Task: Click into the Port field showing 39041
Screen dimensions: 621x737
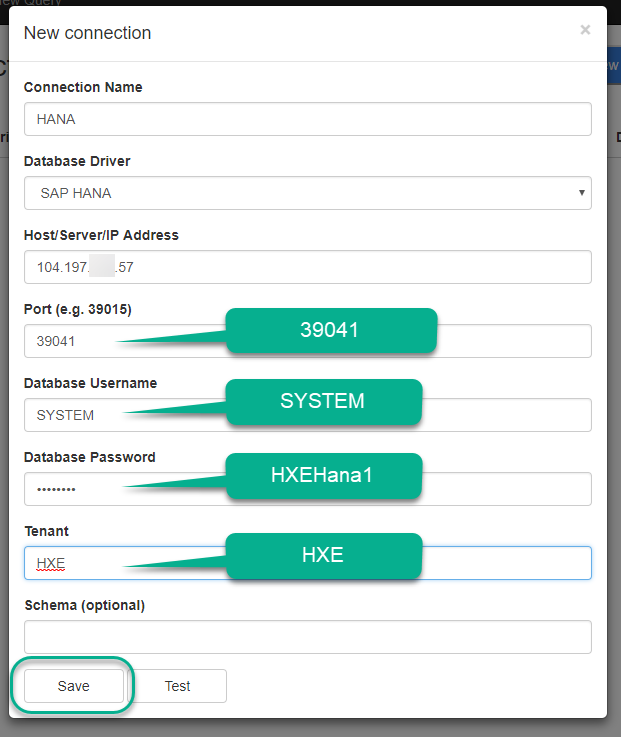Action: pyautogui.click(x=307, y=341)
